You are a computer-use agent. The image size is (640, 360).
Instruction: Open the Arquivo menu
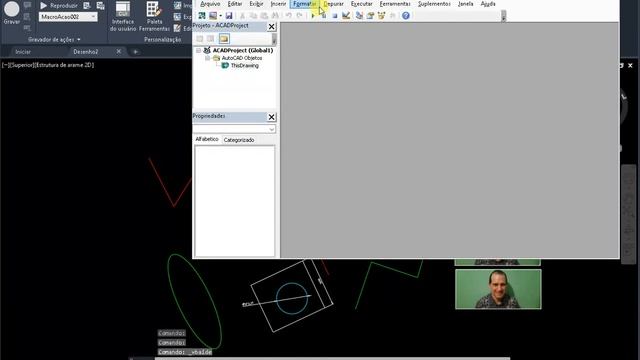[210, 4]
